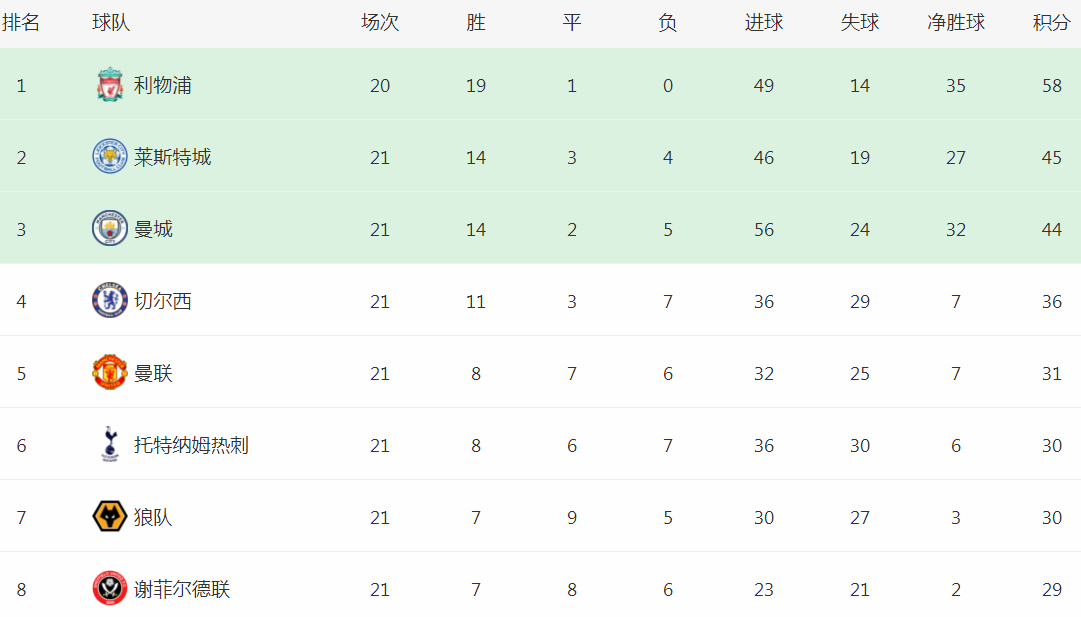Screen dimensions: 1081x617
Task: Click the Liverpool club crest icon
Action: click(110, 85)
